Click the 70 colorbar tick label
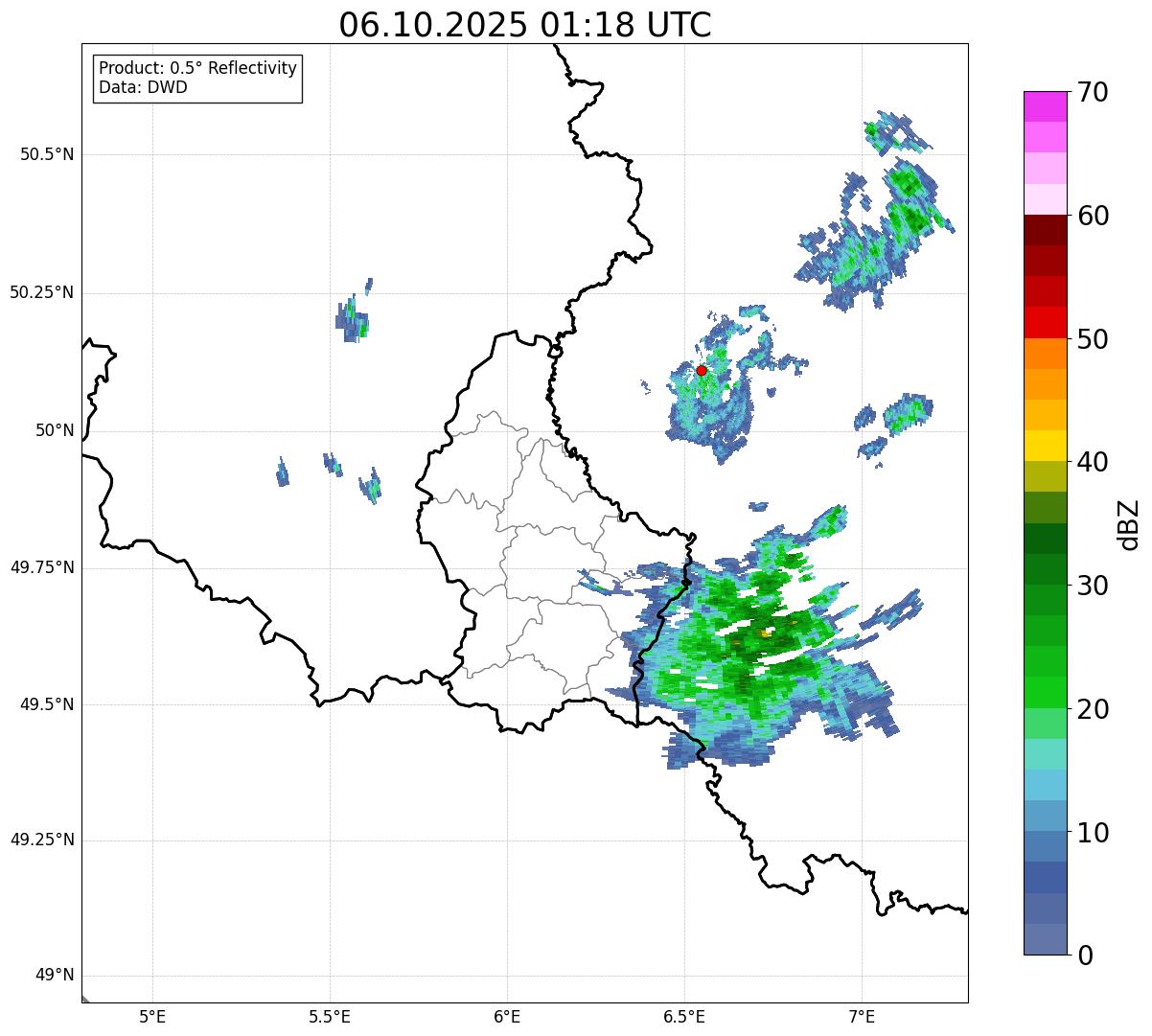 [1093, 92]
